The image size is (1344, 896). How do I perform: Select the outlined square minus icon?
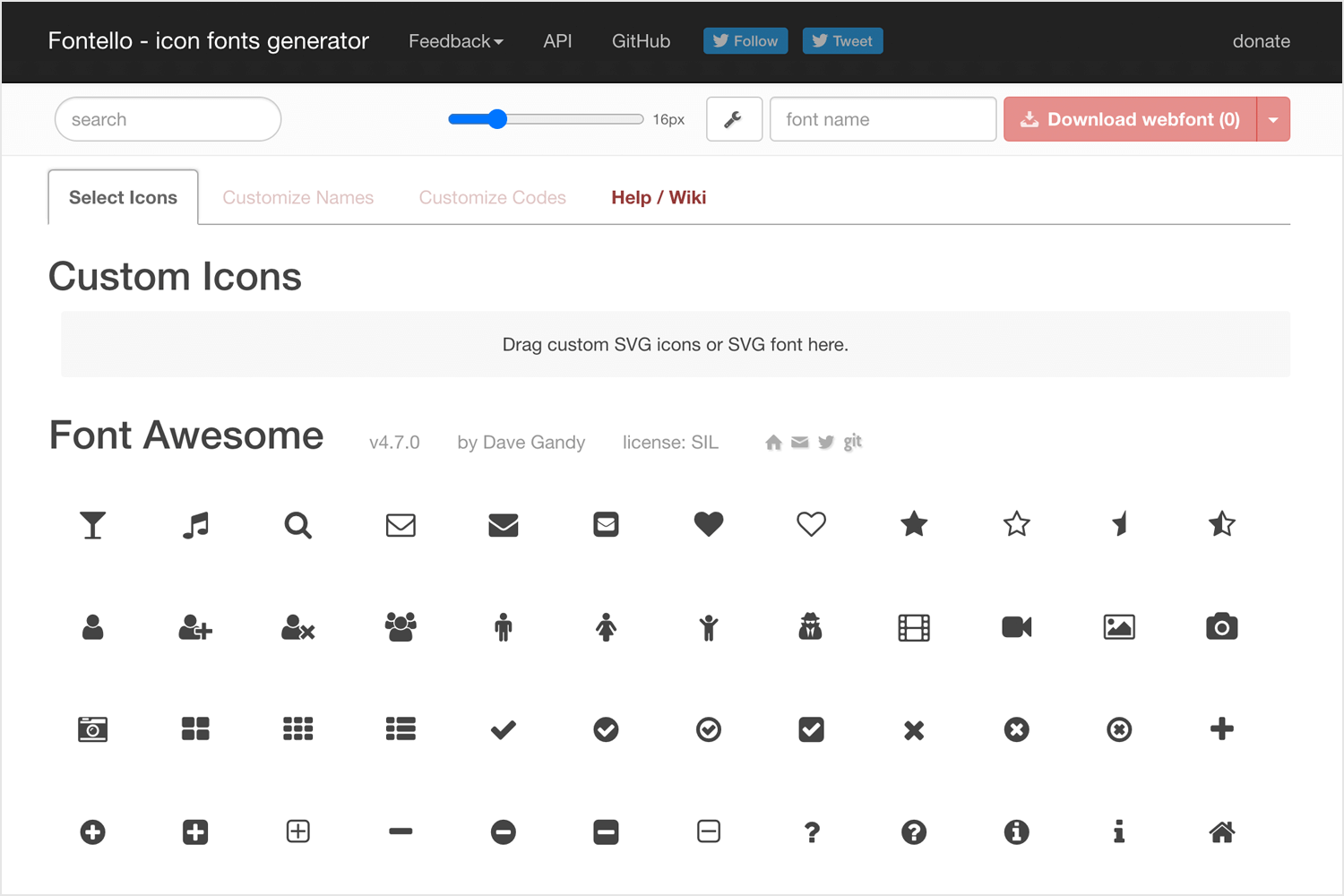[x=709, y=831]
